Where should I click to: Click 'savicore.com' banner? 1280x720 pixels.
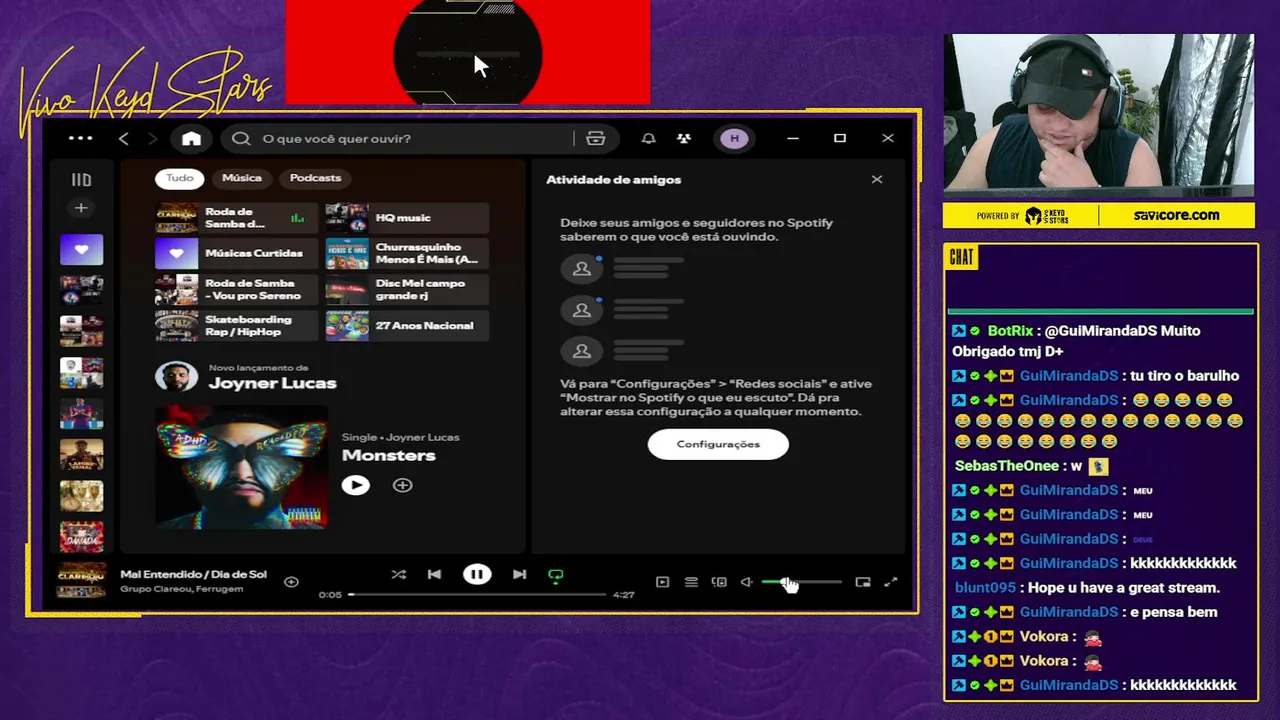pyautogui.click(x=1176, y=215)
